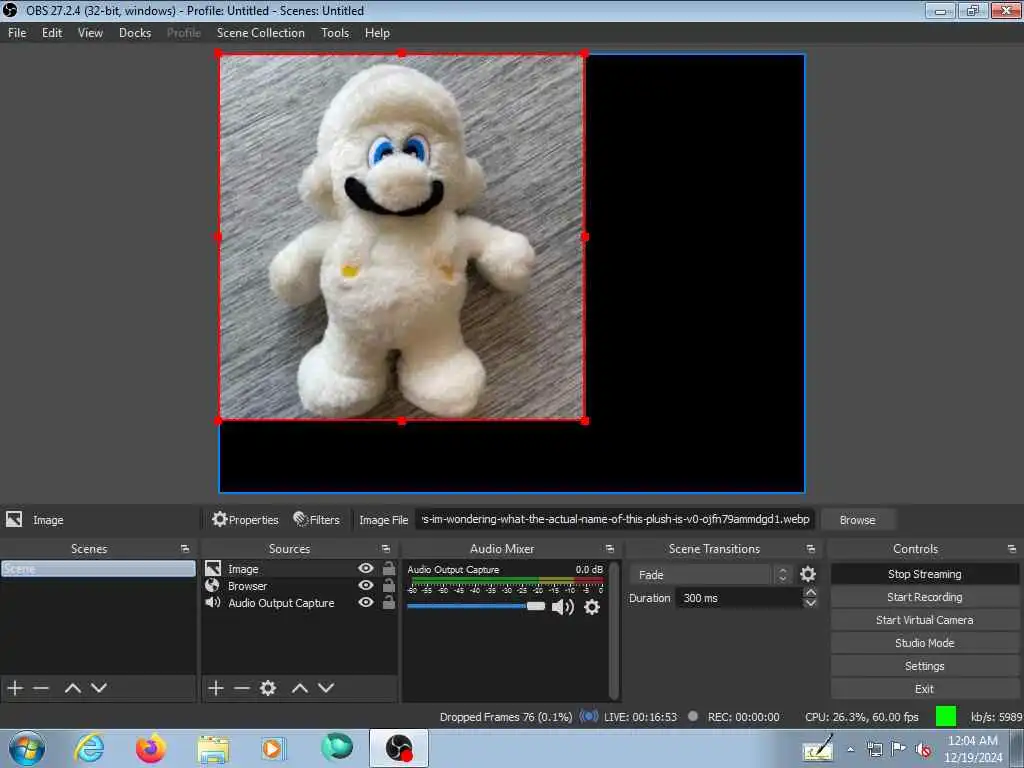Select the Scene entry in Scenes list

pos(98,569)
